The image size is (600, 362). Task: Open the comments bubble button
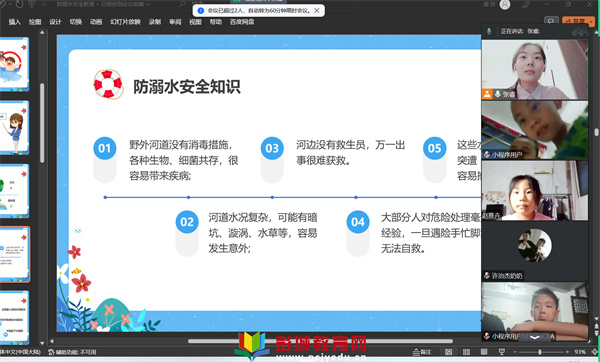pyautogui.click(x=551, y=21)
